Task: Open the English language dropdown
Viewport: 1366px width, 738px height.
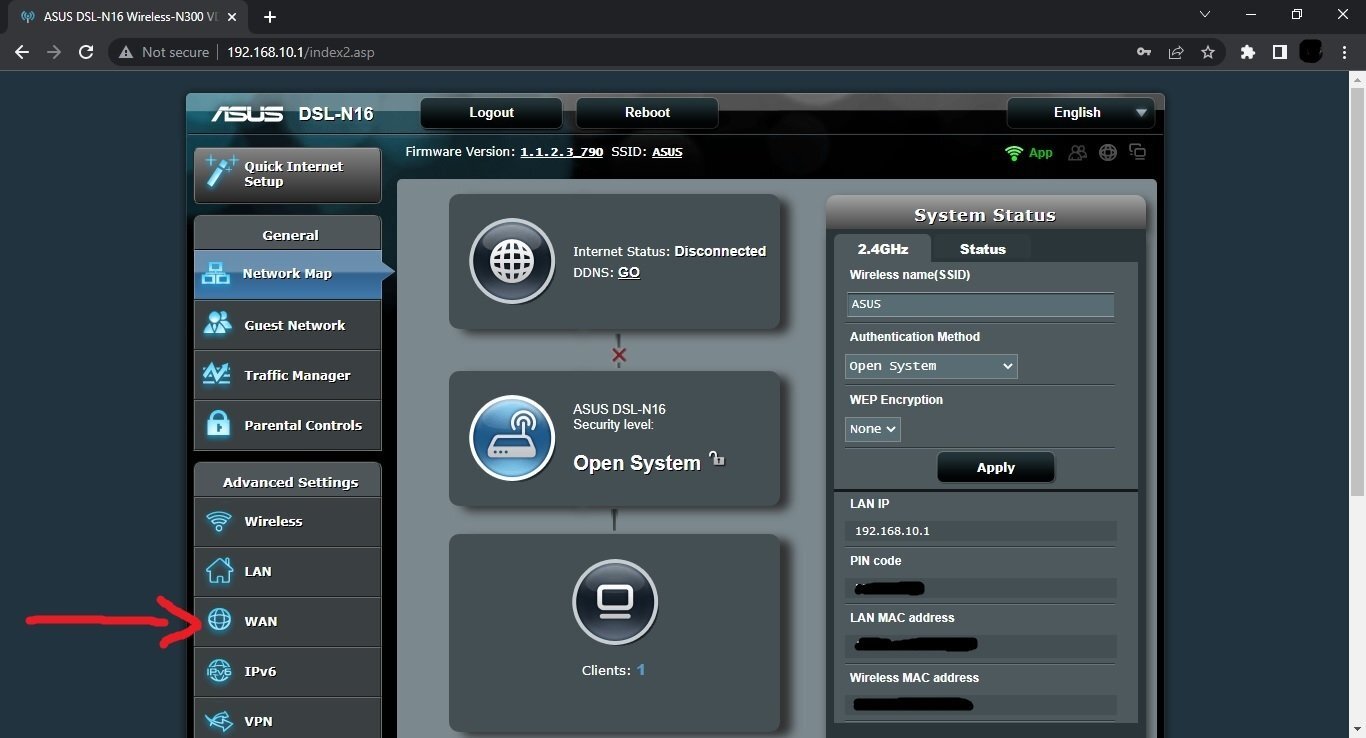Action: click(1080, 113)
